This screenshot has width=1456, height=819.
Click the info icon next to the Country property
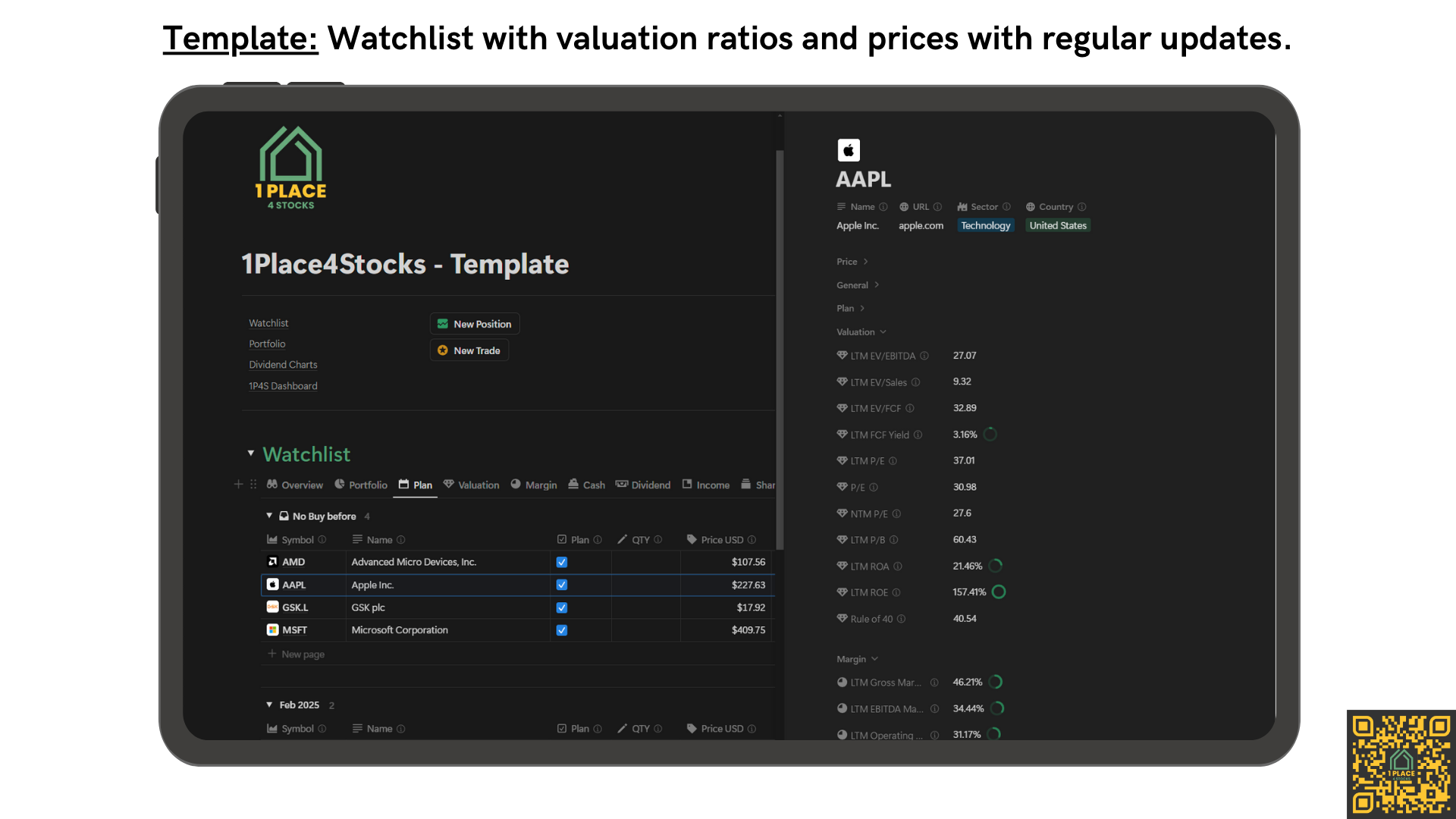[1082, 207]
